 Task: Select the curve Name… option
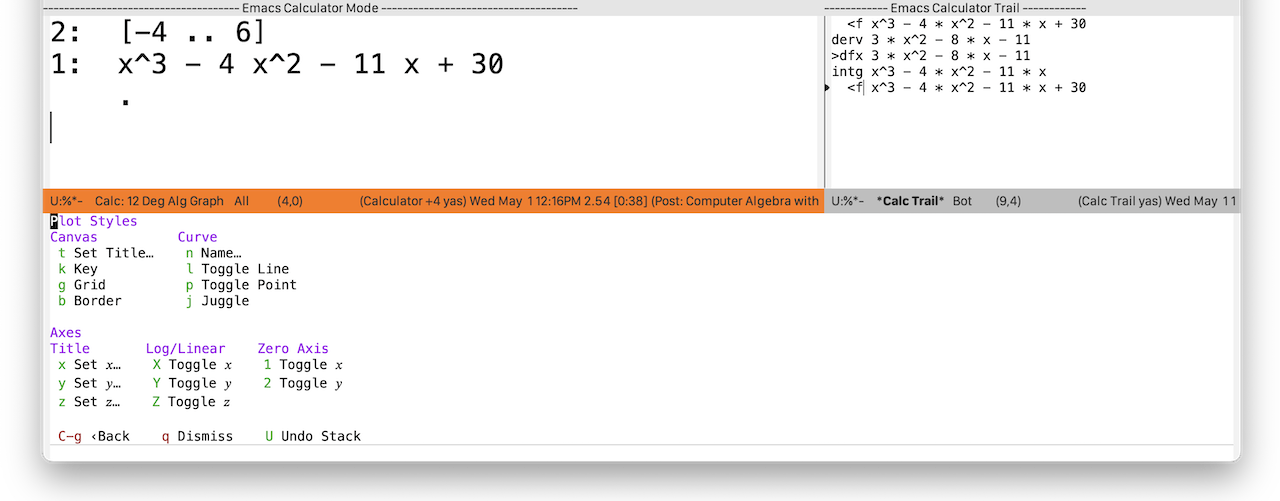point(214,253)
